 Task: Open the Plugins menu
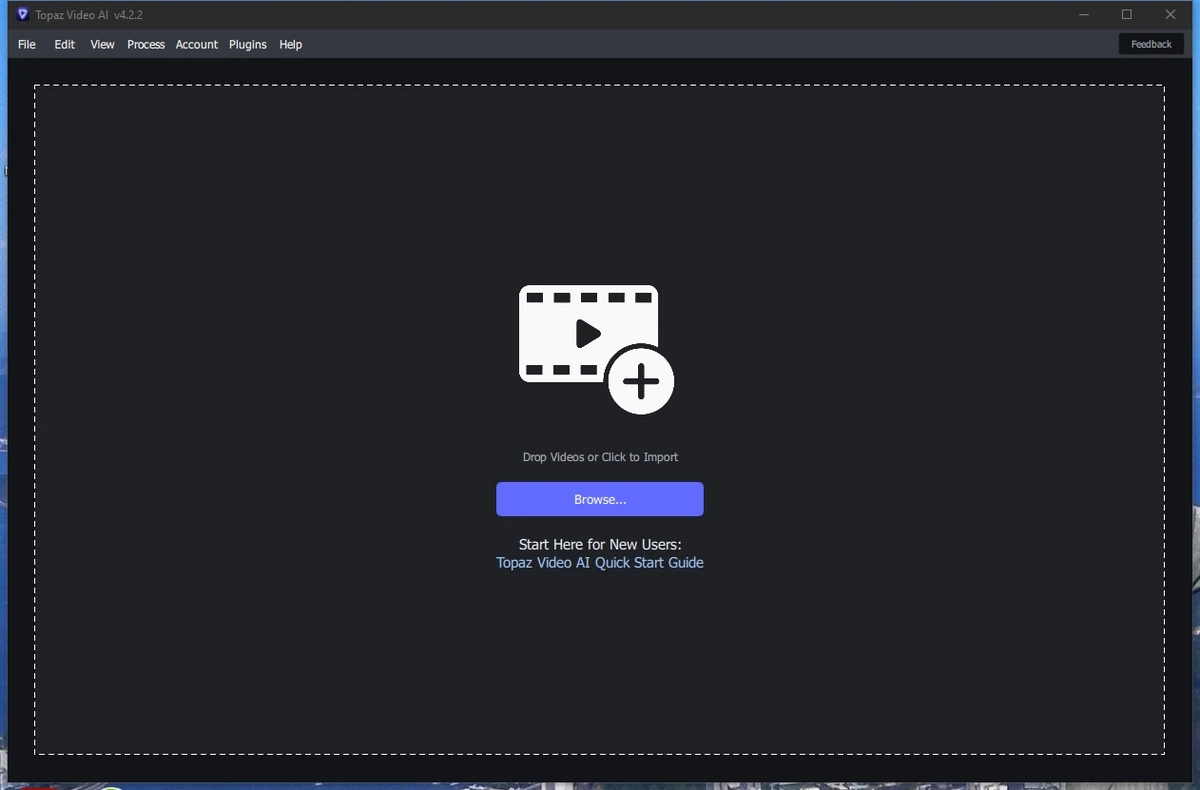point(248,44)
